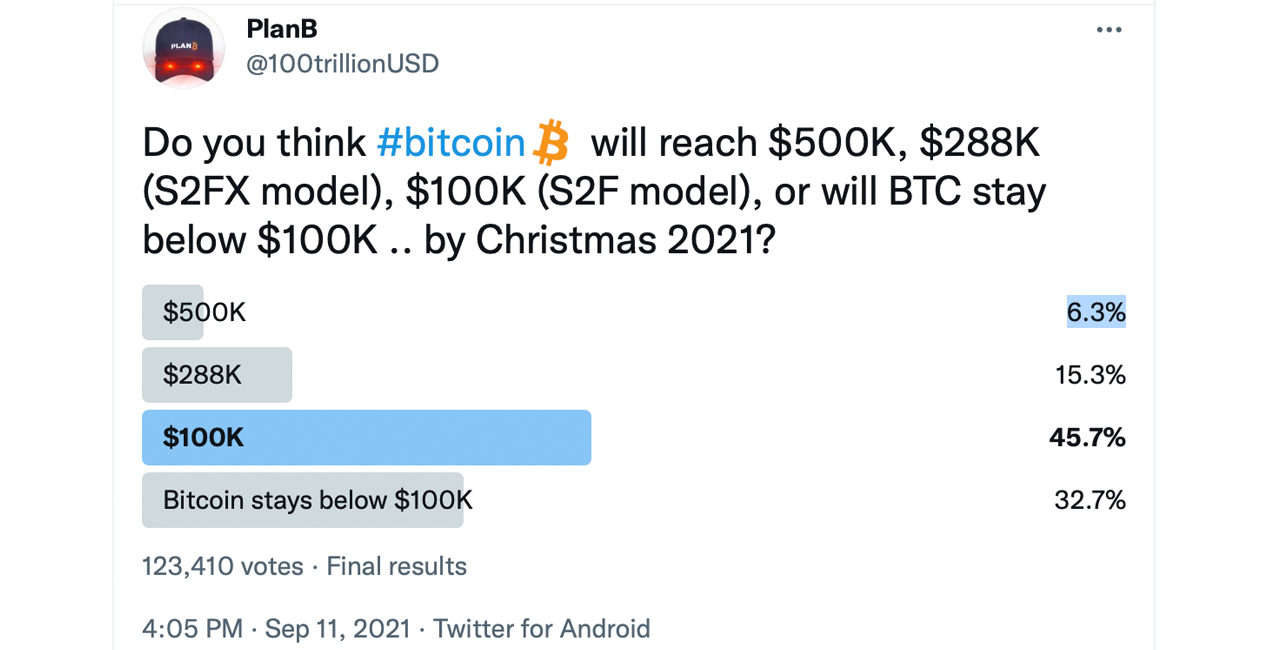
Task: Click the PlanB display name
Action: click(281, 28)
